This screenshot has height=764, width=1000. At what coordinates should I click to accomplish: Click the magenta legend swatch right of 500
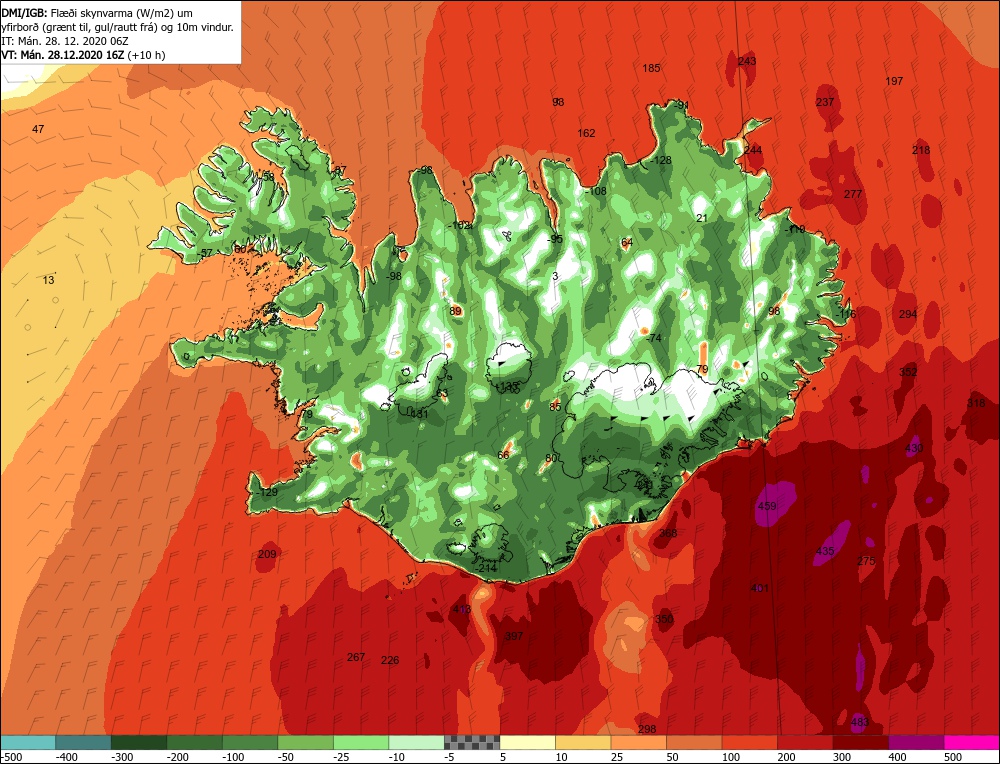tap(972, 742)
